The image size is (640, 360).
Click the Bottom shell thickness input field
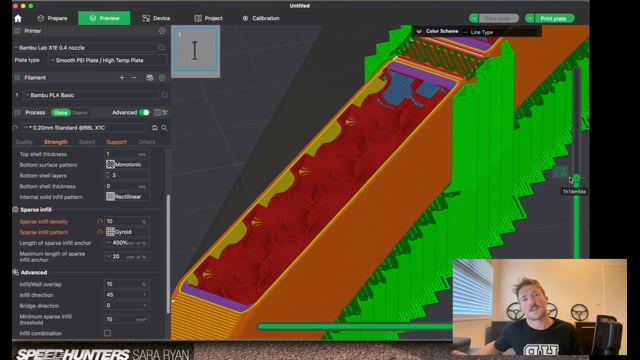[x=127, y=186]
